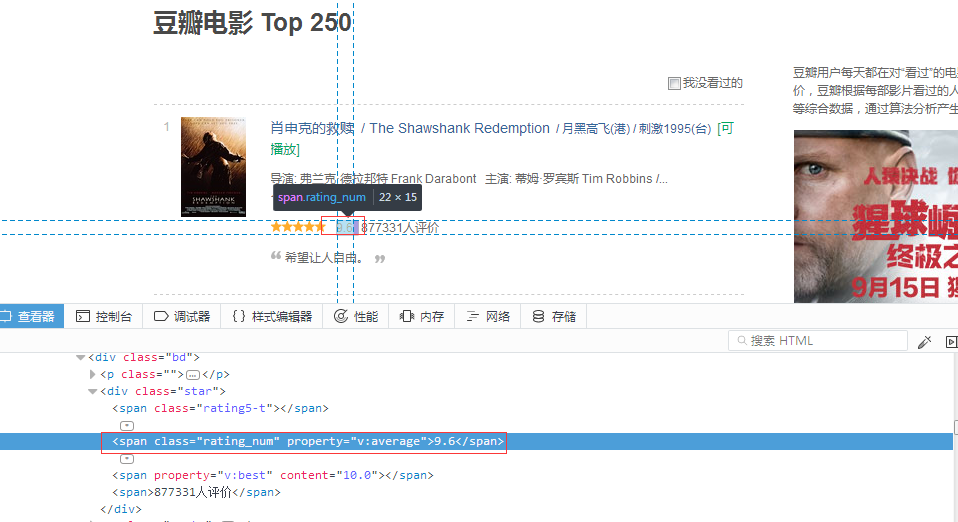958x522 pixels.
Task: Switch to the 网络 network tab
Action: pyautogui.click(x=488, y=316)
